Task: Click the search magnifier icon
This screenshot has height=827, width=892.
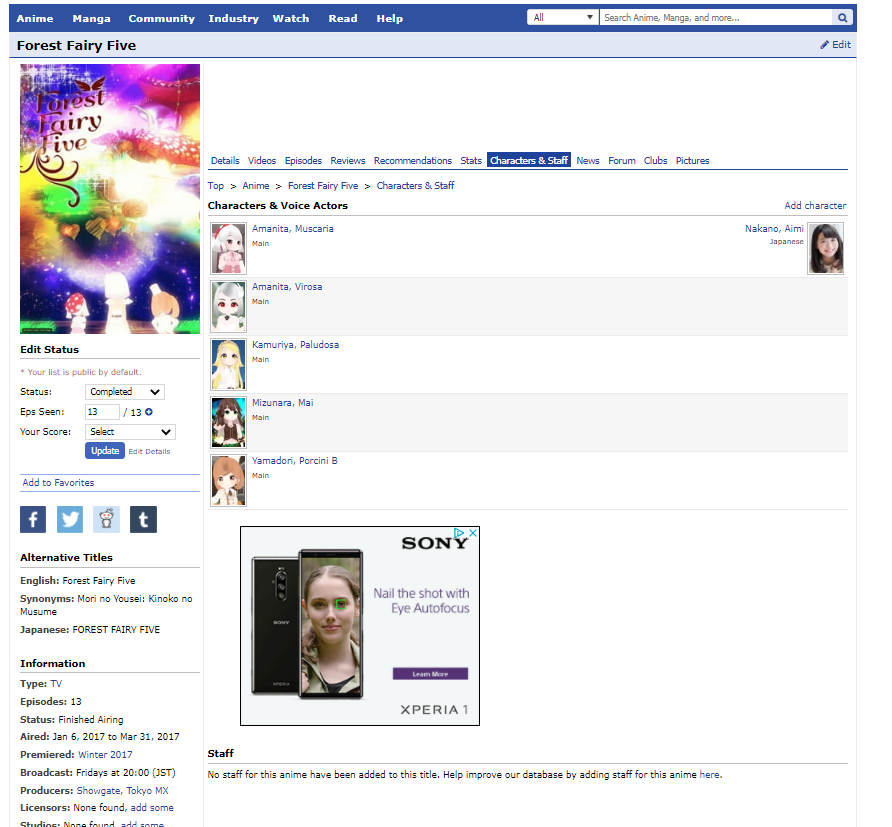Action: (x=842, y=18)
